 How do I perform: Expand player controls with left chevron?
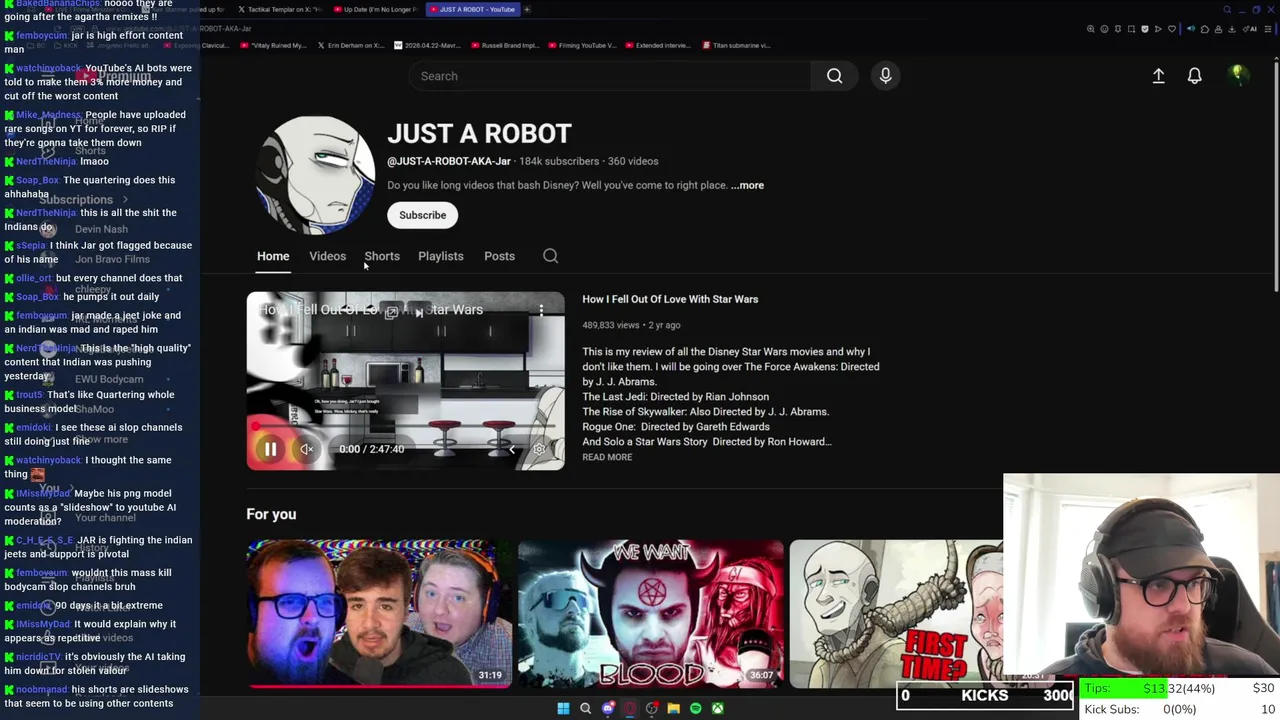[512, 449]
